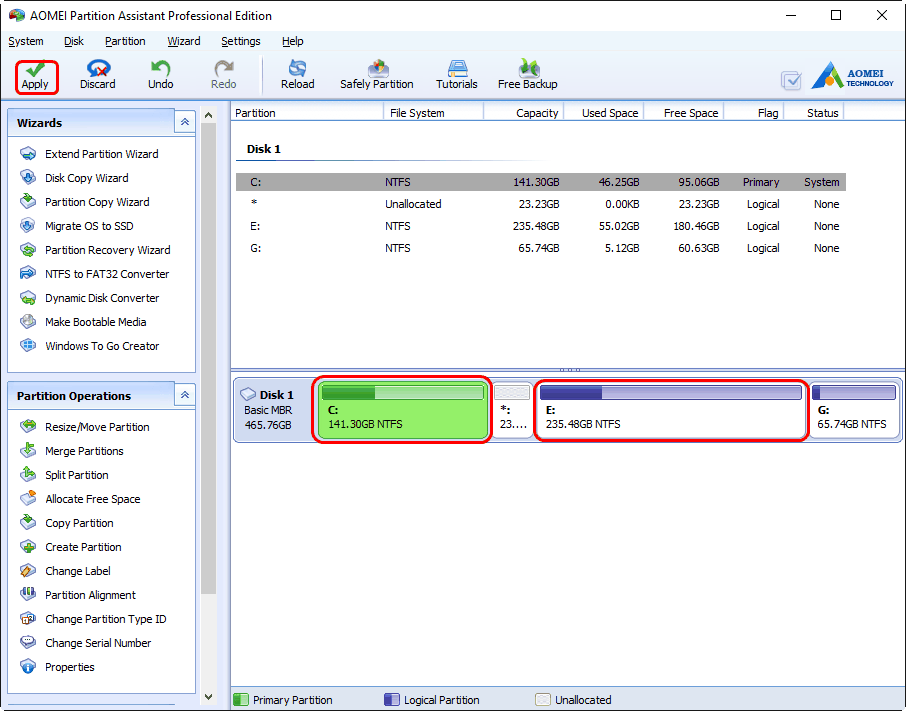The image size is (906, 711).
Task: Open the Help menu
Action: pos(292,41)
